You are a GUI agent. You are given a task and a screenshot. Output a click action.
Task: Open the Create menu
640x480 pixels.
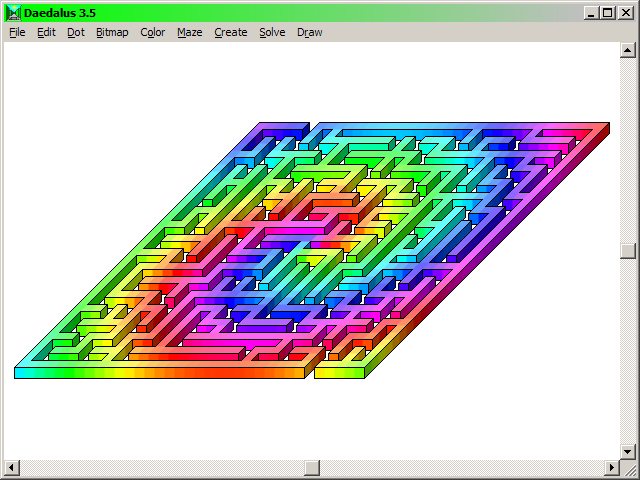231,32
